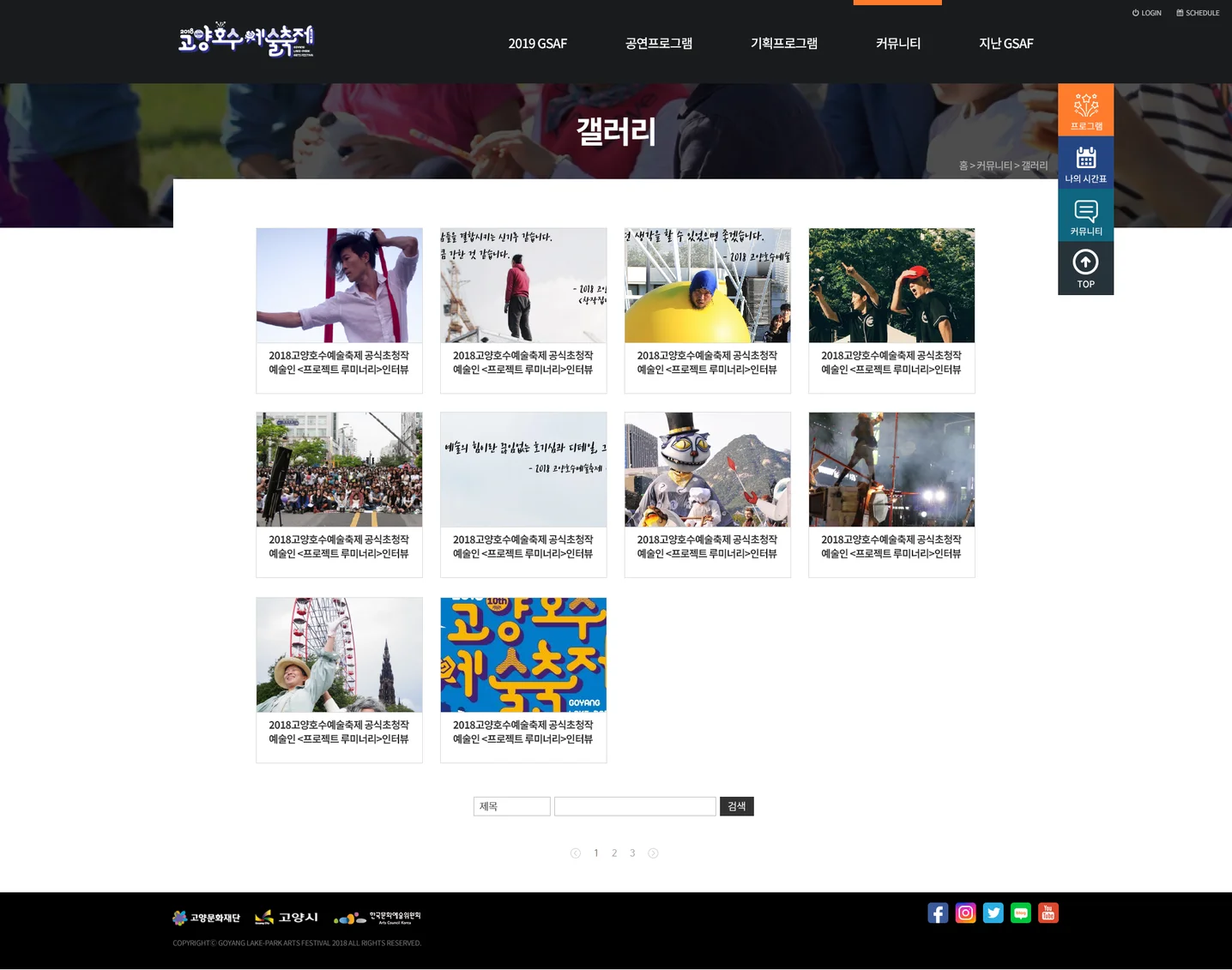Click 홈 in the breadcrumb trail
Screen dimensions: 1232x970
click(963, 166)
